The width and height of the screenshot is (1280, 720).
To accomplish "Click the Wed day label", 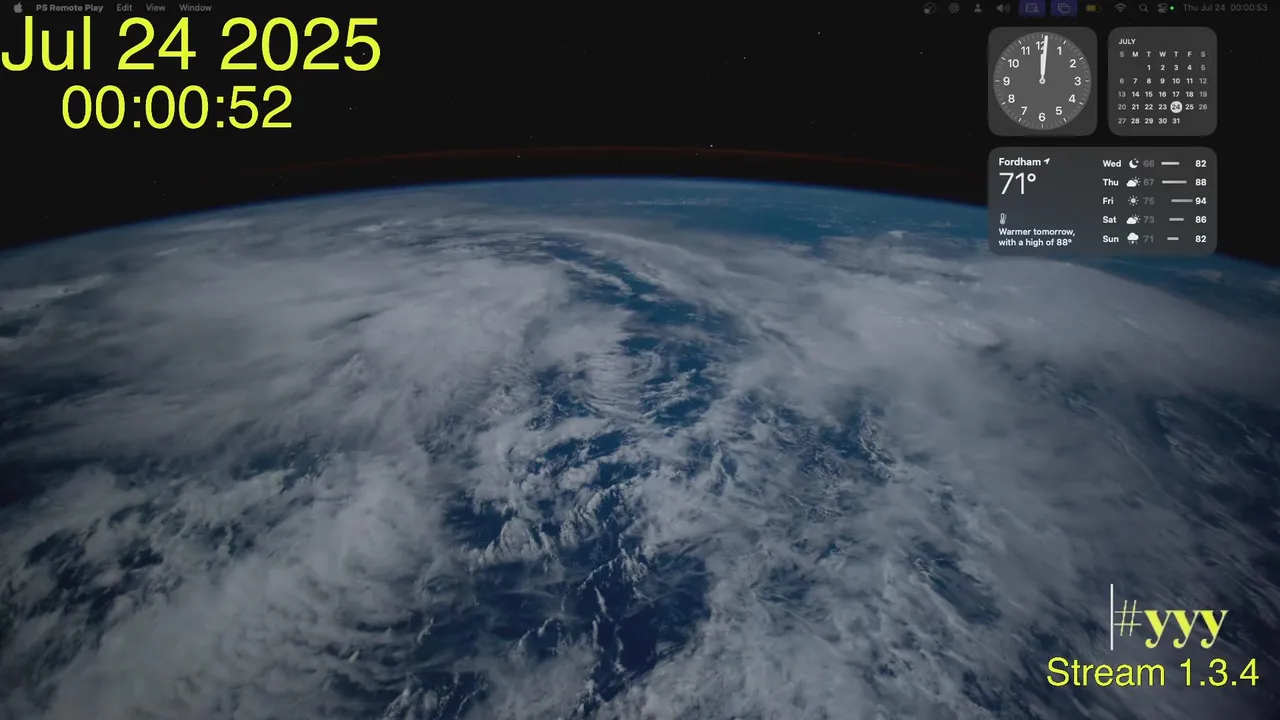I will tap(1112, 163).
